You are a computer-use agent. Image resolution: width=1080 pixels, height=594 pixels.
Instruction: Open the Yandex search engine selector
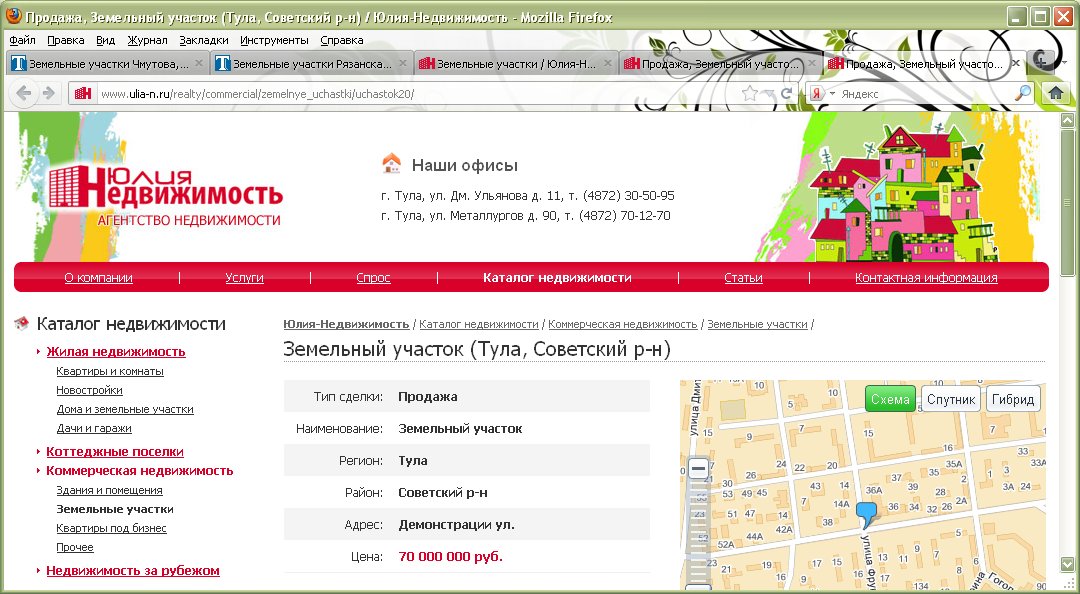tap(822, 94)
